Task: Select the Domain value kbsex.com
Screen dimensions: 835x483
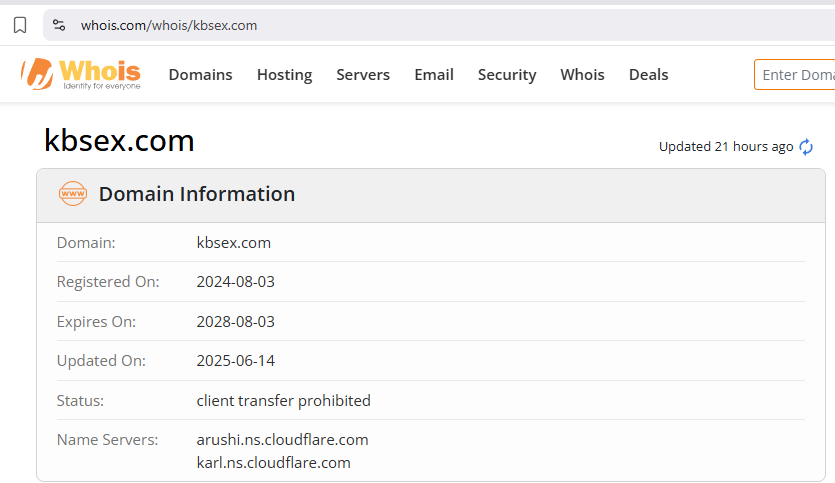Action: click(234, 243)
